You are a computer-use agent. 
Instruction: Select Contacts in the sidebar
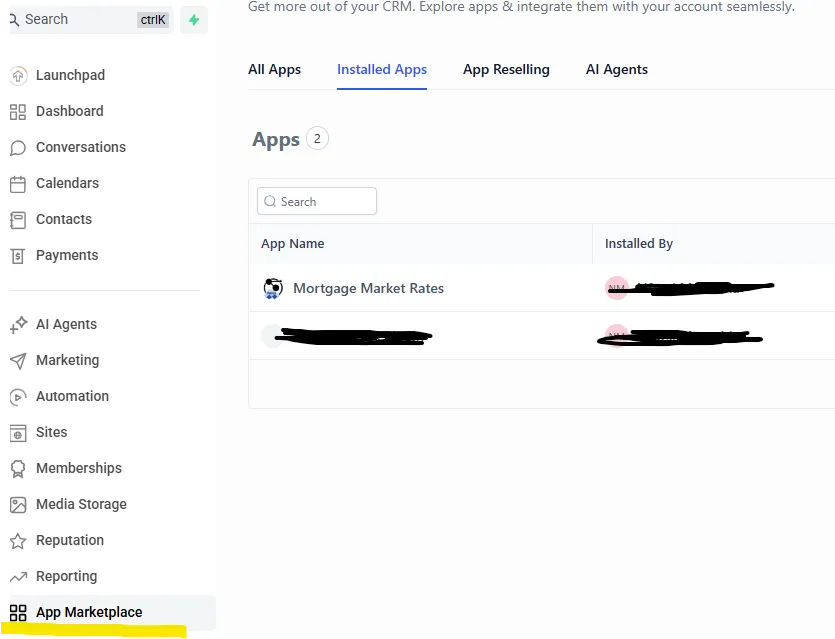[x=64, y=219]
